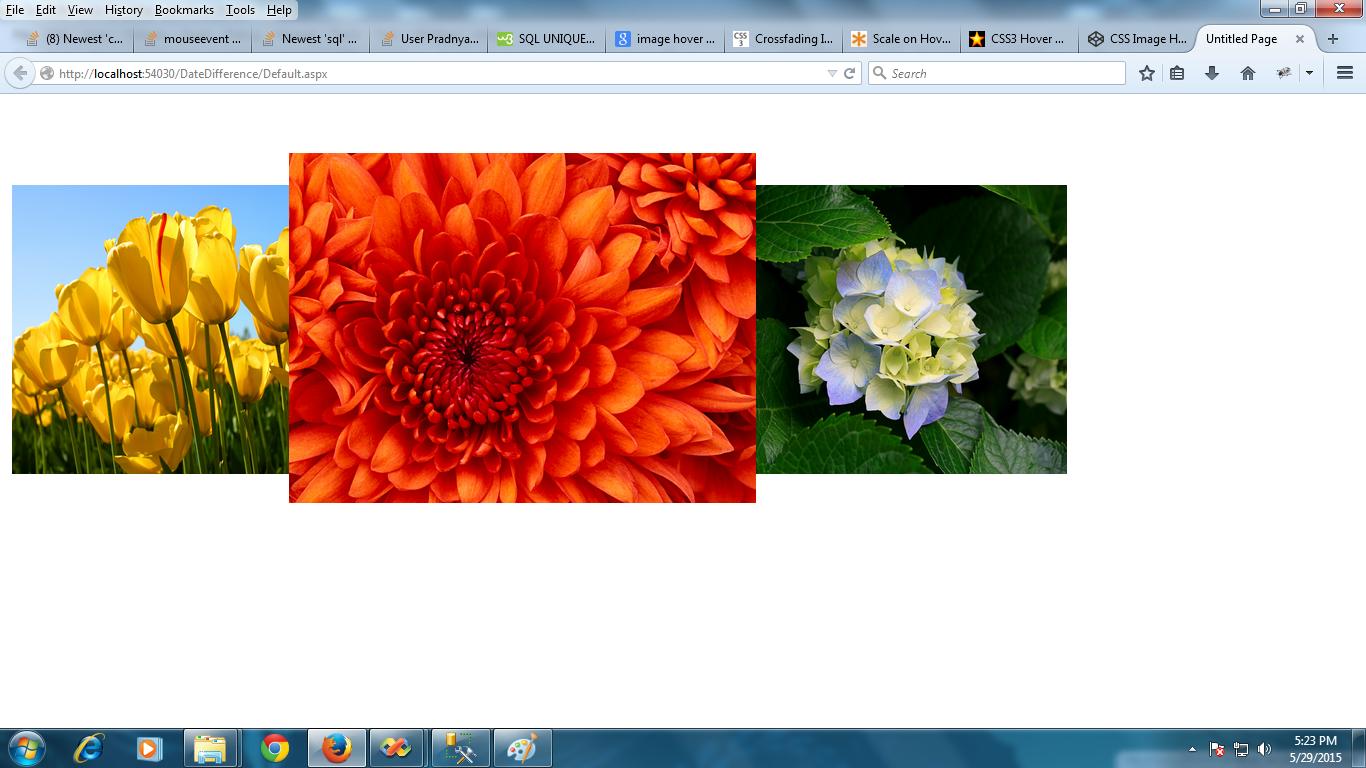Open the Downloads arrow icon
Viewport: 1366px width, 768px height.
click(x=1212, y=73)
